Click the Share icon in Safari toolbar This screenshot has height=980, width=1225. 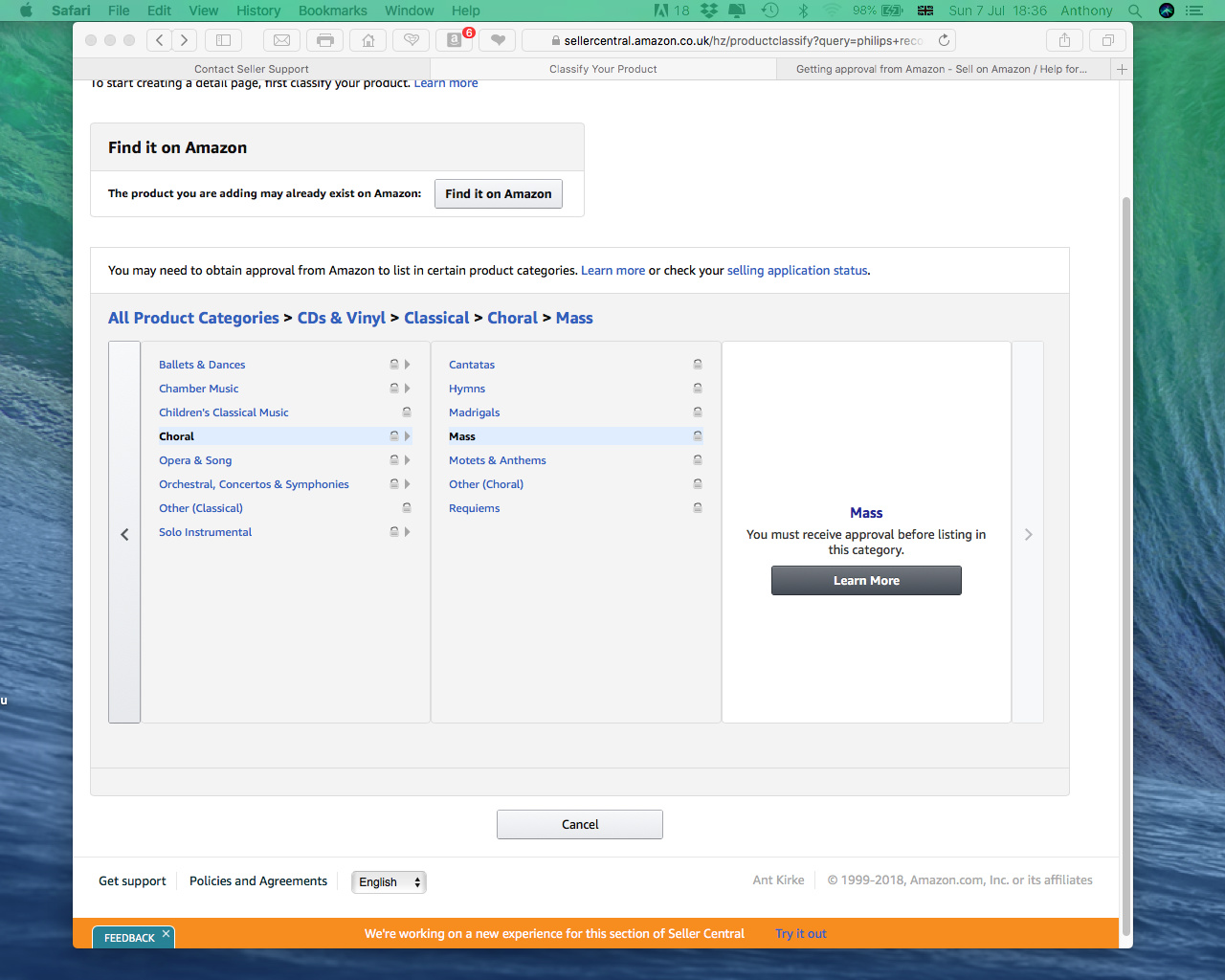1064,40
